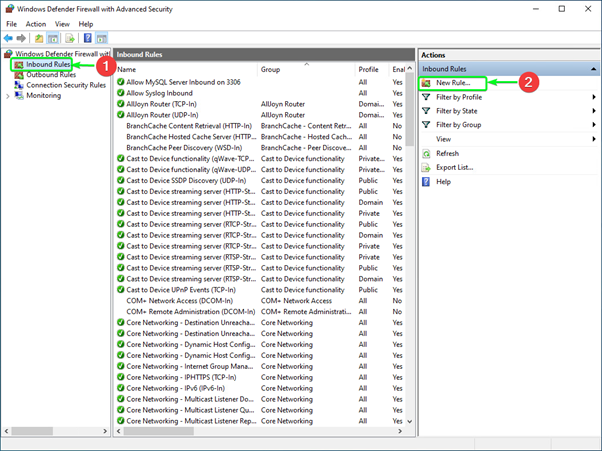Screen dimensions: 602x451
Task: Click New Rule... in the Actions pane
Action: [x=453, y=83]
